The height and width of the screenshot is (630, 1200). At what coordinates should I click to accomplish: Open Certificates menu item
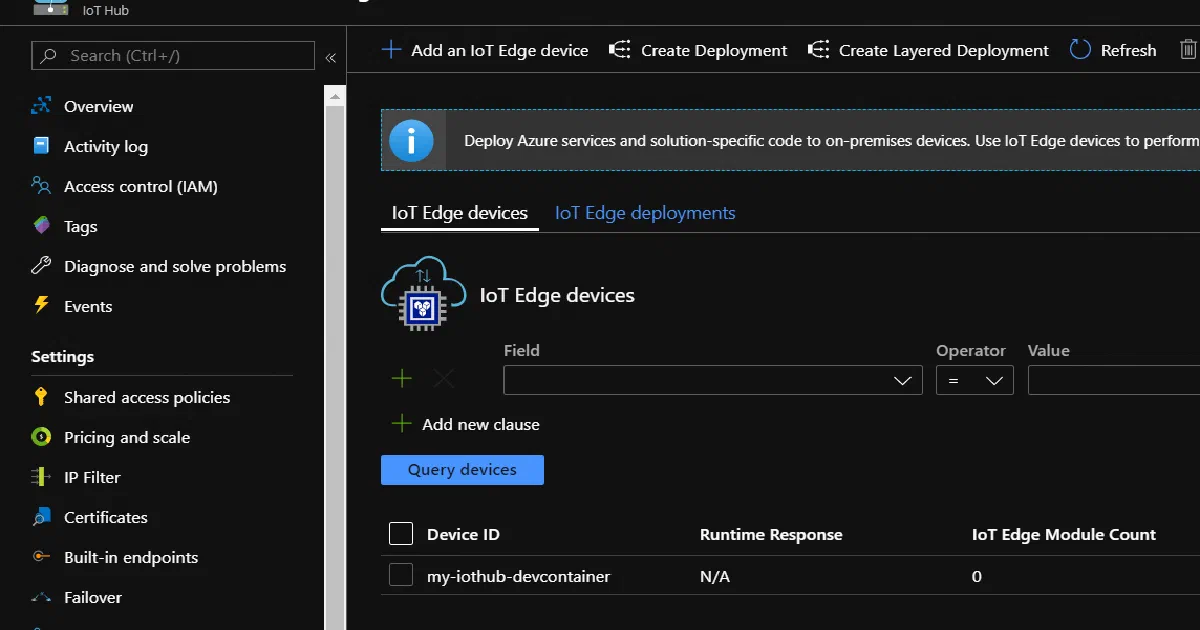point(106,517)
